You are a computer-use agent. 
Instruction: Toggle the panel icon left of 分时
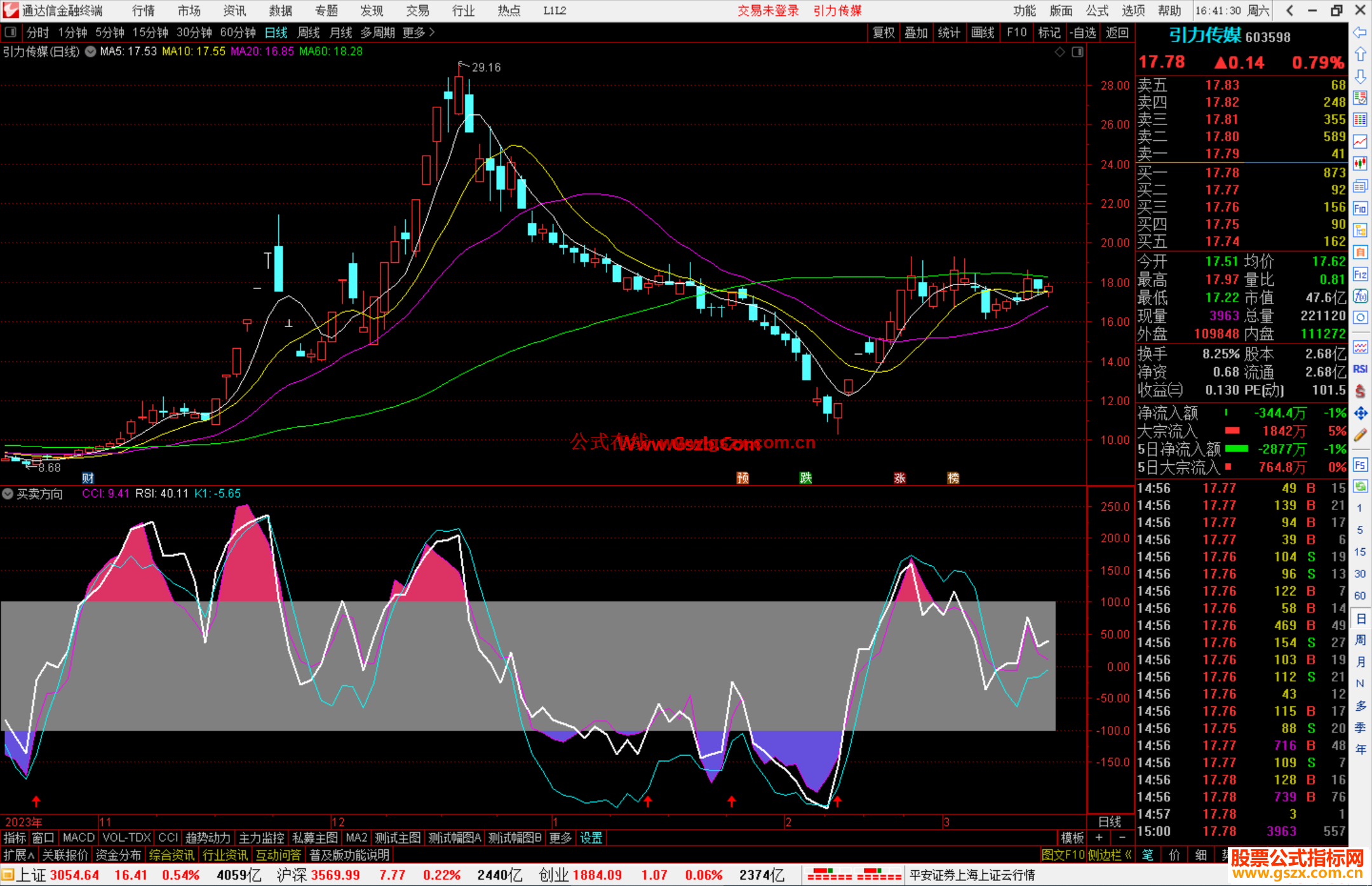(x=10, y=32)
